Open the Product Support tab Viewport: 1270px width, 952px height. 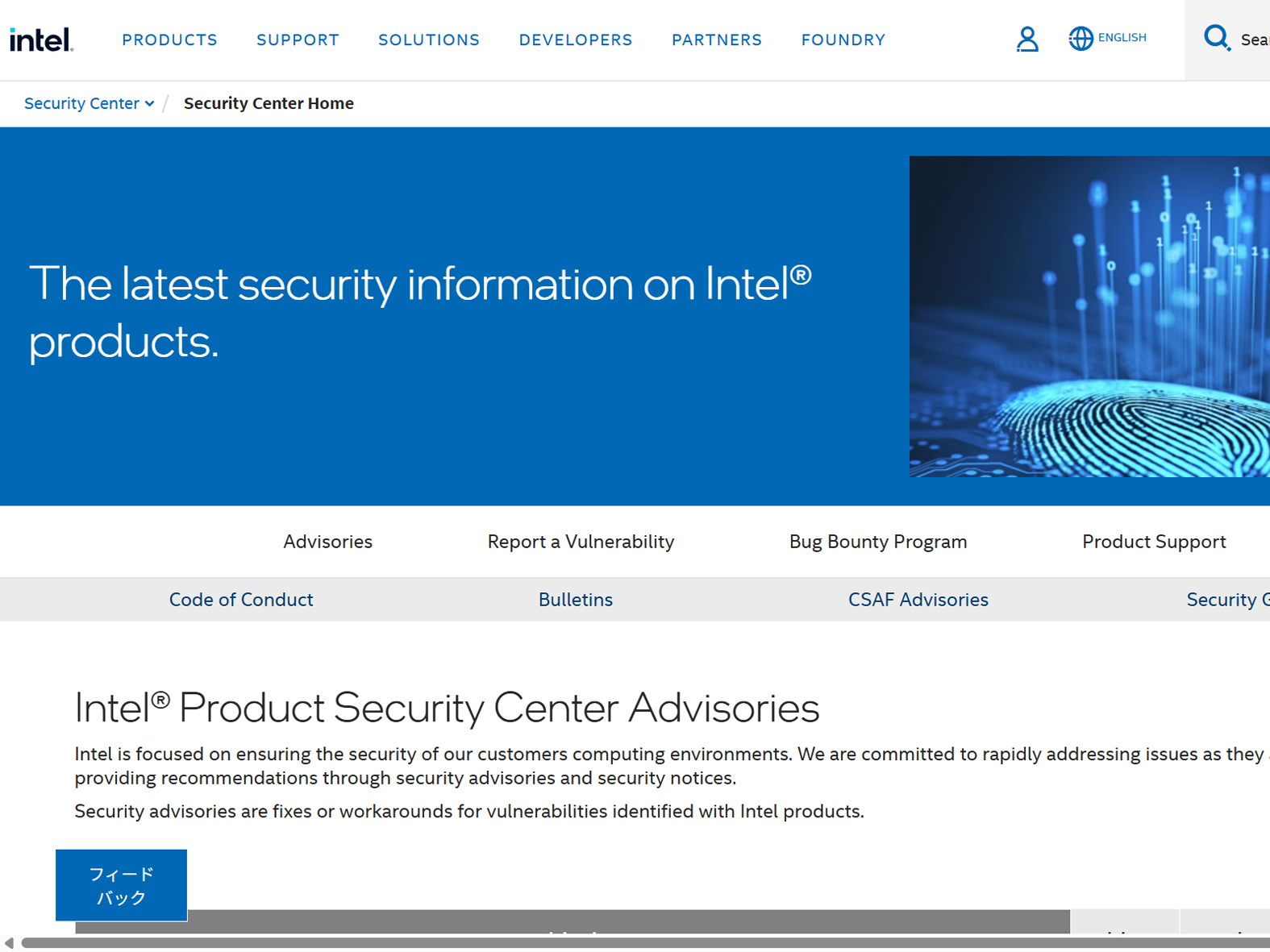tap(1154, 542)
